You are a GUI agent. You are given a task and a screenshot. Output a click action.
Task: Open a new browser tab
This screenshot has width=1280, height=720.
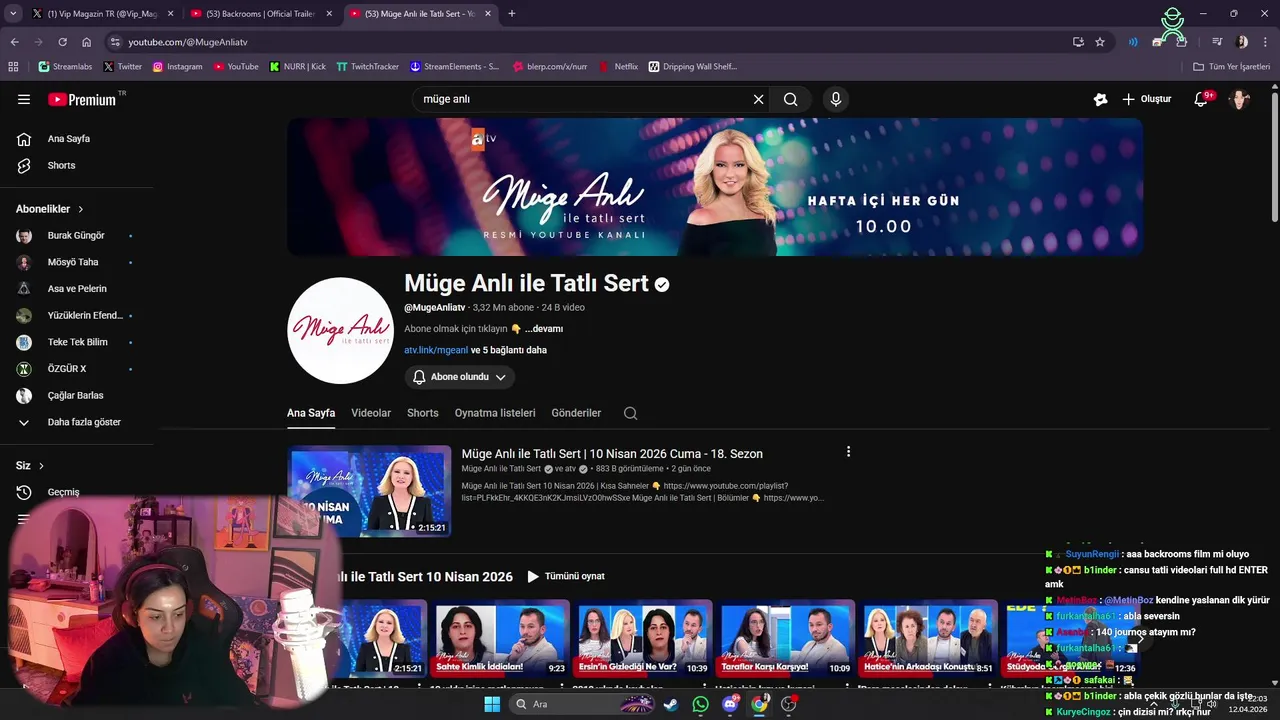tap(512, 14)
